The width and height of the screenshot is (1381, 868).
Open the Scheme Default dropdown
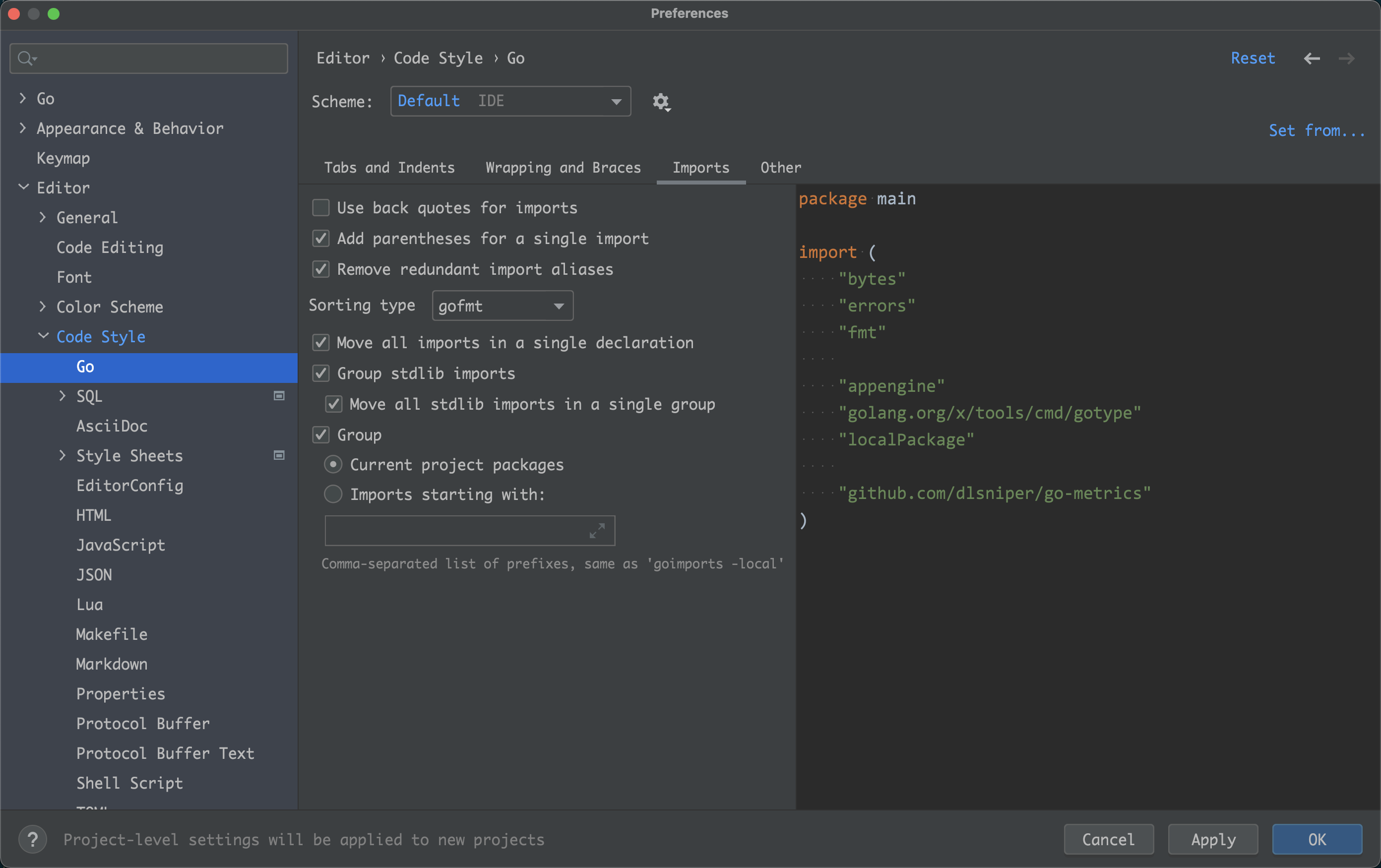click(510, 102)
